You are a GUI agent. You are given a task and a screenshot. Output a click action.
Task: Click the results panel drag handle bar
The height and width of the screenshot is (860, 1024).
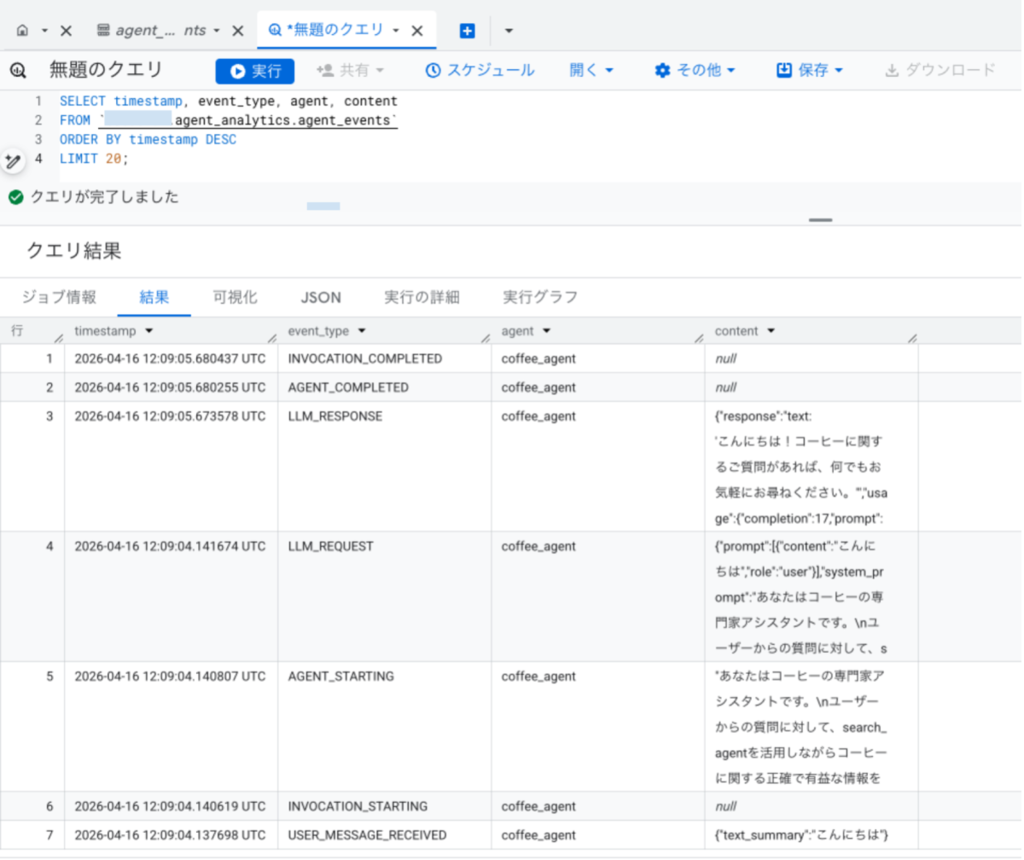coord(820,220)
